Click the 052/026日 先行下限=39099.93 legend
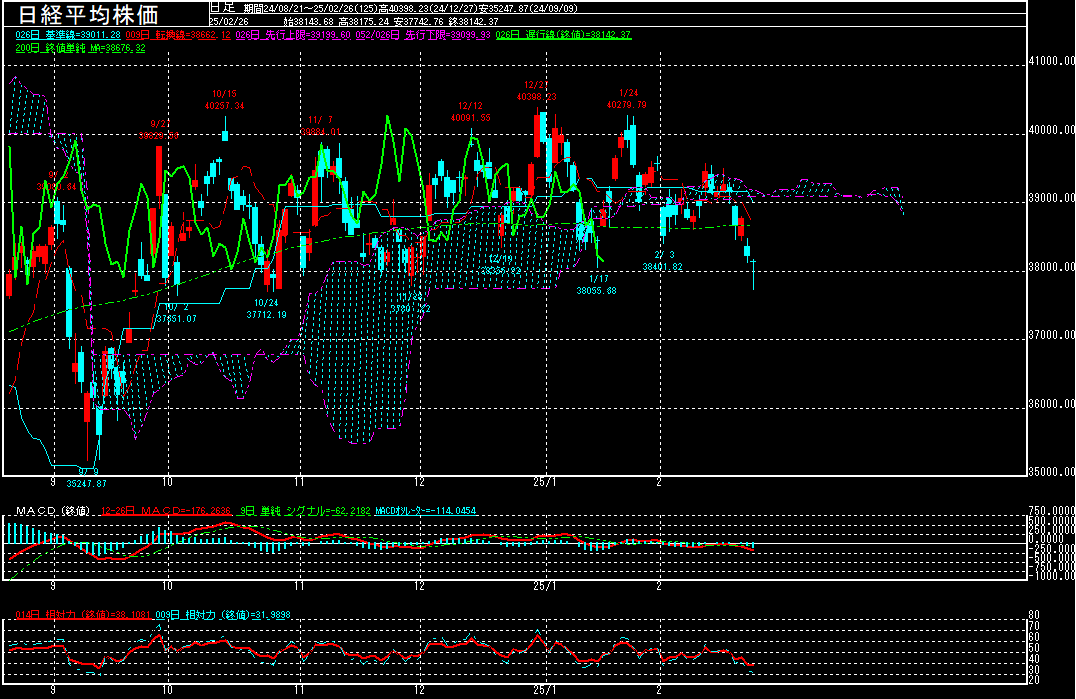Viewport: 1076px width, 699px height. (x=423, y=35)
